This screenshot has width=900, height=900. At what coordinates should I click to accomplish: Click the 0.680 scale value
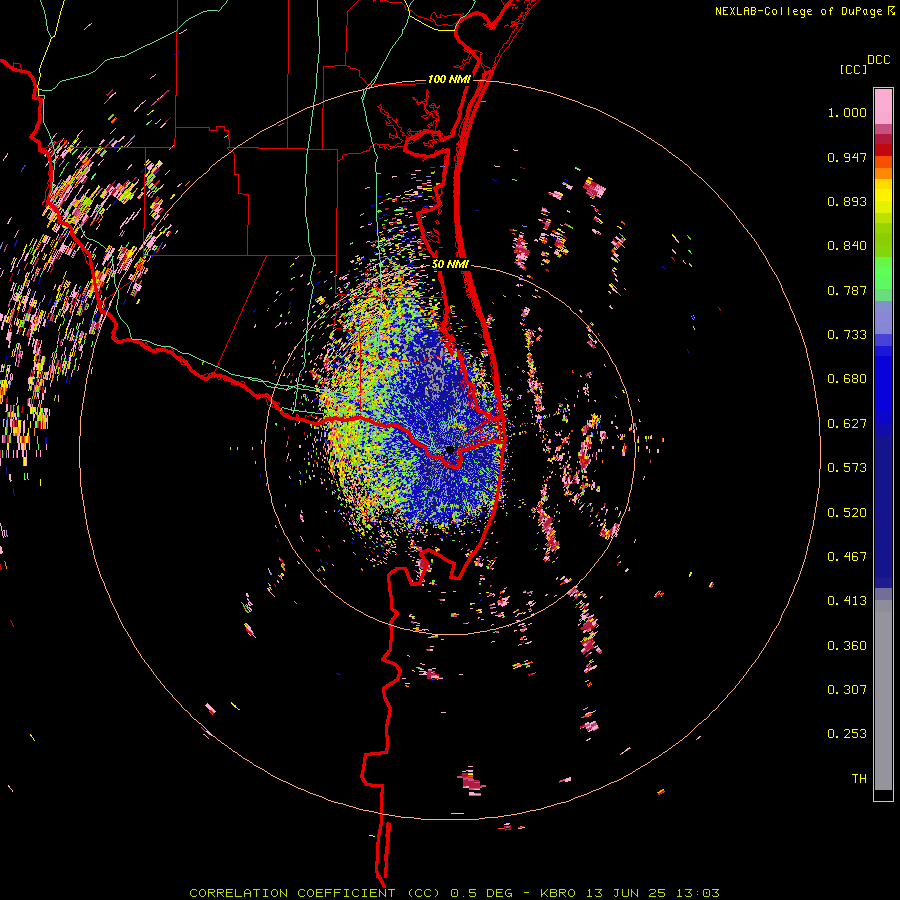click(847, 379)
